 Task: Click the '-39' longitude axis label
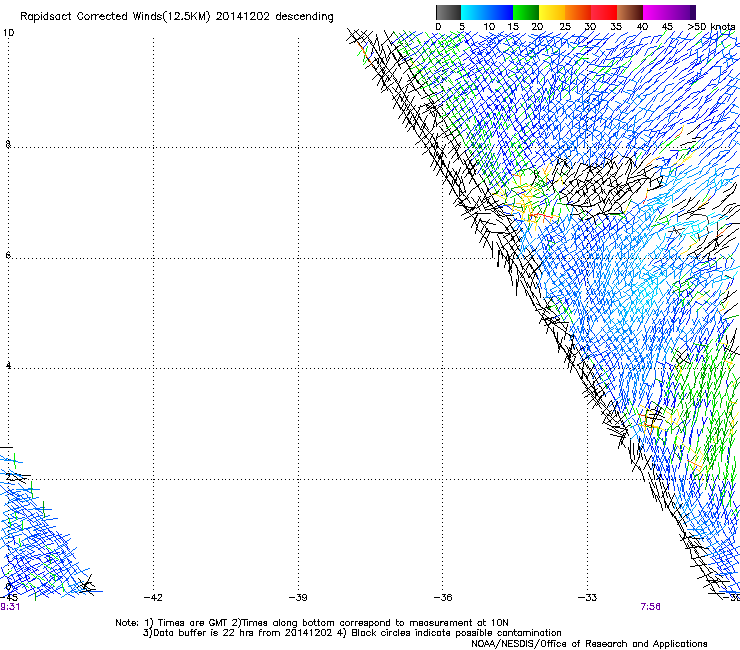(298, 598)
